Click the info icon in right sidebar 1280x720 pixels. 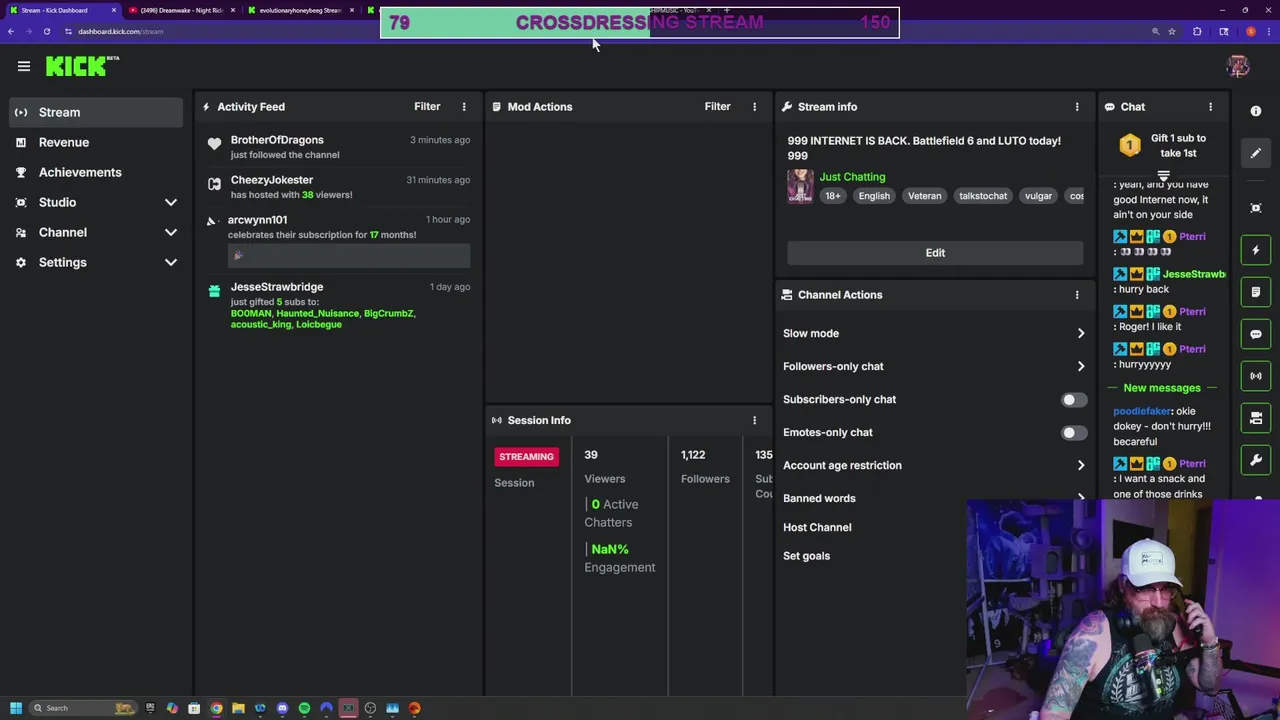1256,111
